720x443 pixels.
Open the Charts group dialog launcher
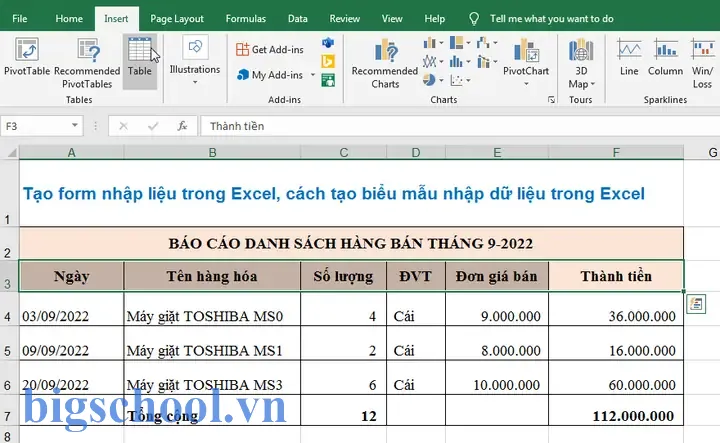coord(551,100)
